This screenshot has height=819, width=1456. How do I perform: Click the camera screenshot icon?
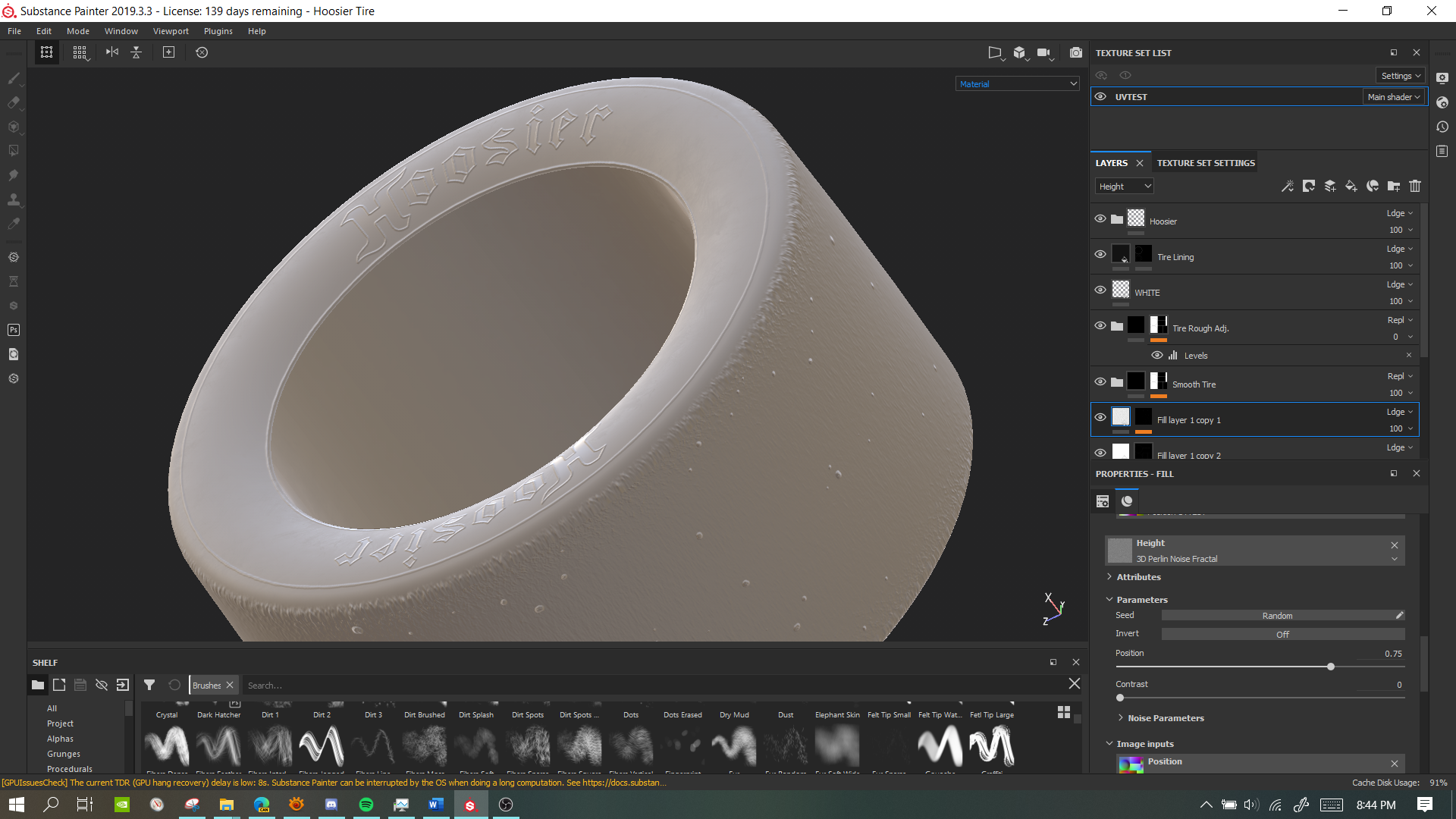pos(1075,52)
